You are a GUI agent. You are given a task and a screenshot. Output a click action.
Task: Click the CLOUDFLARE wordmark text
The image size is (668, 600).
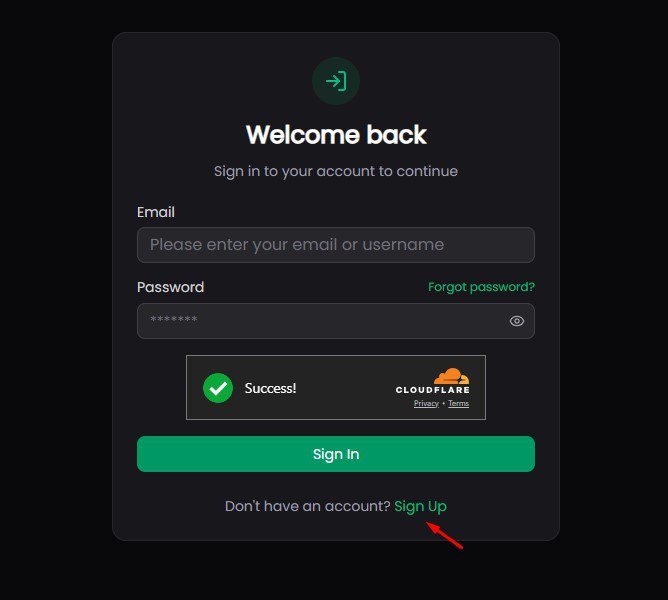pos(432,390)
